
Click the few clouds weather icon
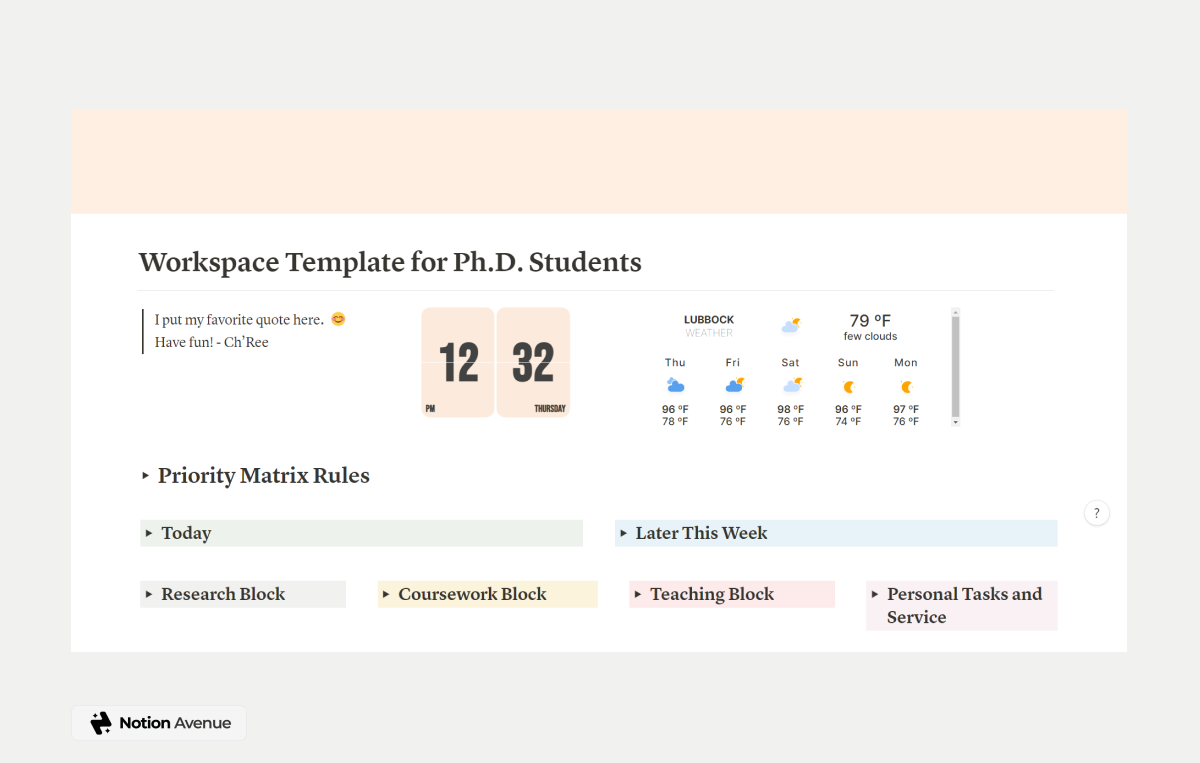point(790,324)
